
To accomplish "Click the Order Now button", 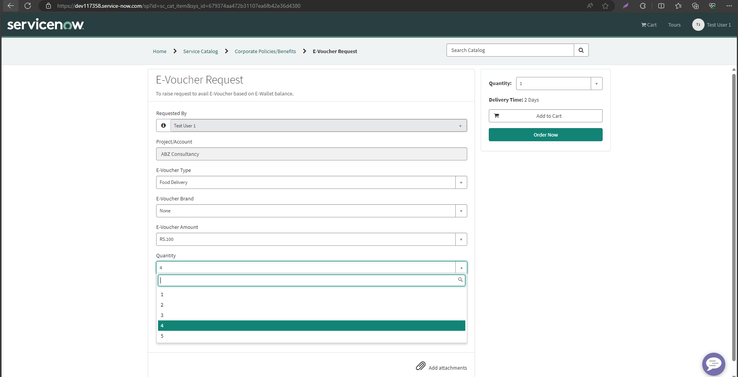I will tap(545, 135).
